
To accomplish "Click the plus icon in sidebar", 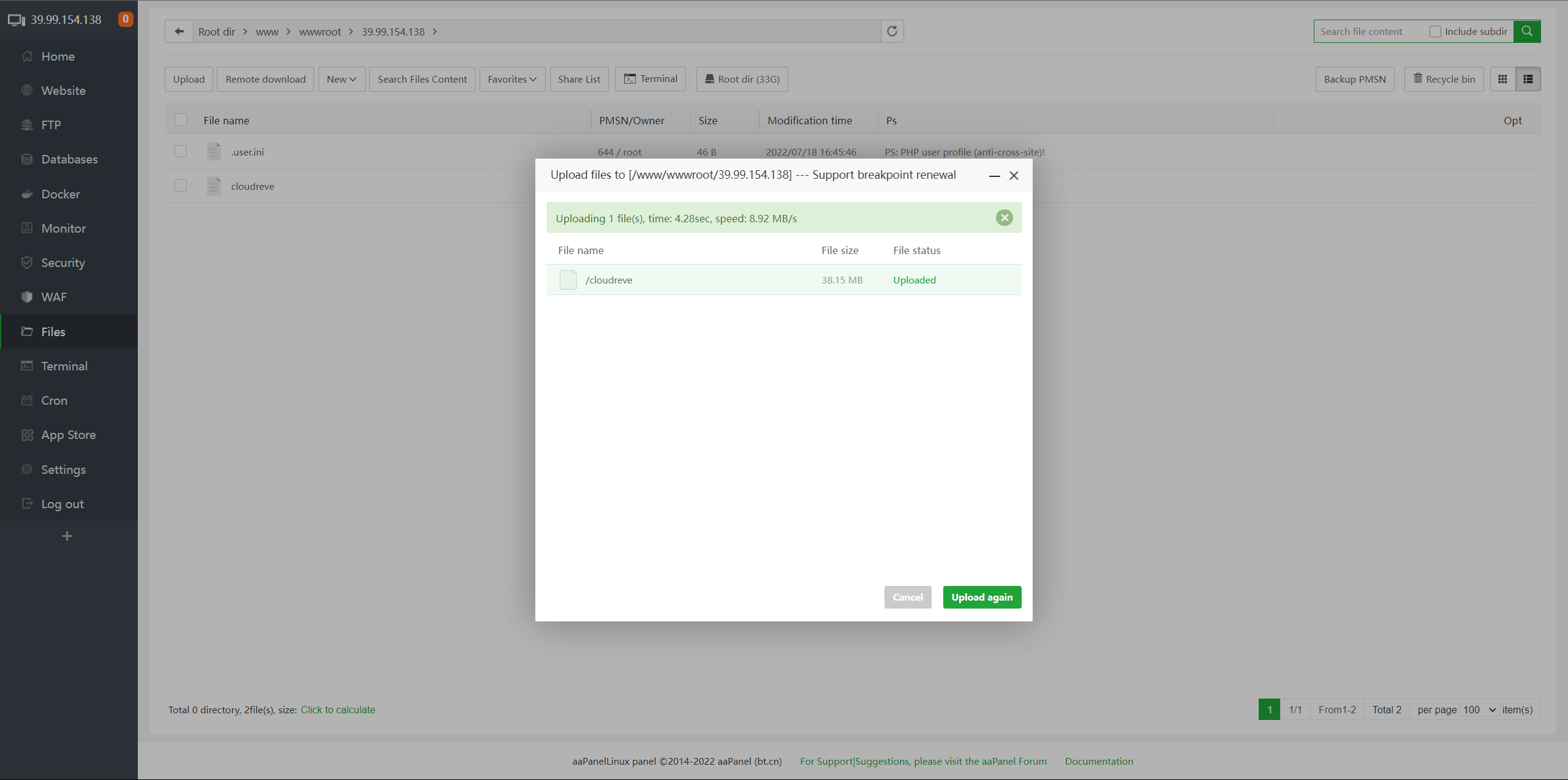I will (x=67, y=536).
